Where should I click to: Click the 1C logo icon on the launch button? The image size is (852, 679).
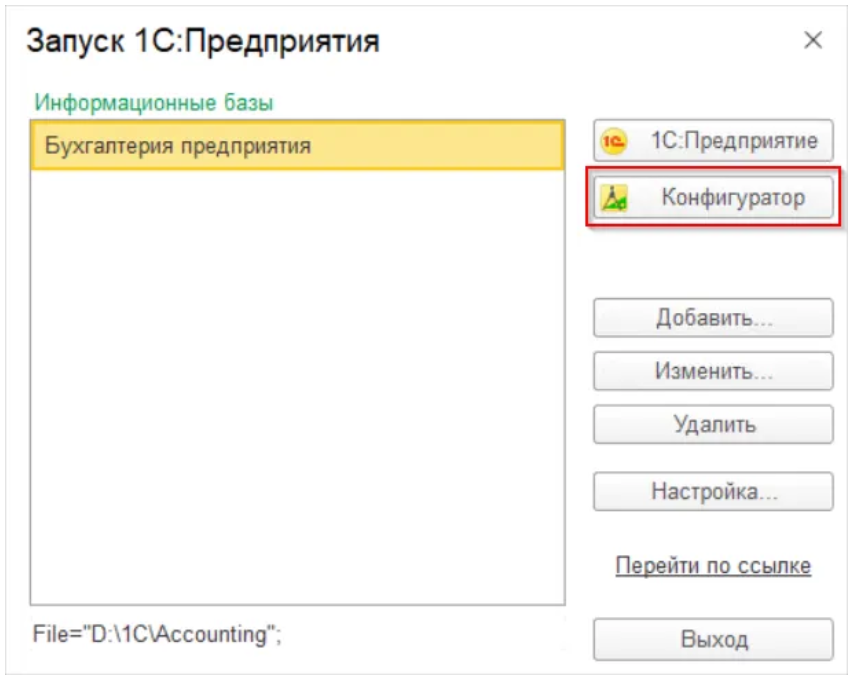point(613,142)
